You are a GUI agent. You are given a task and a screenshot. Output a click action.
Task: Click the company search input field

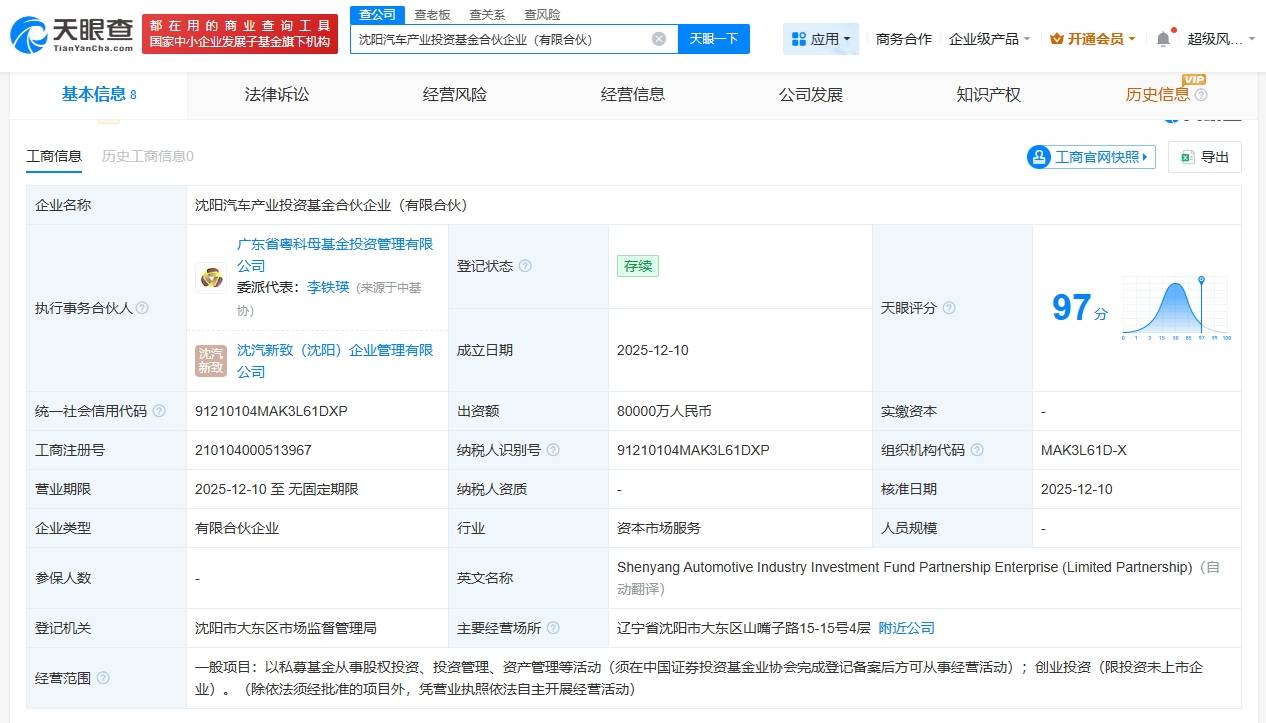point(500,39)
